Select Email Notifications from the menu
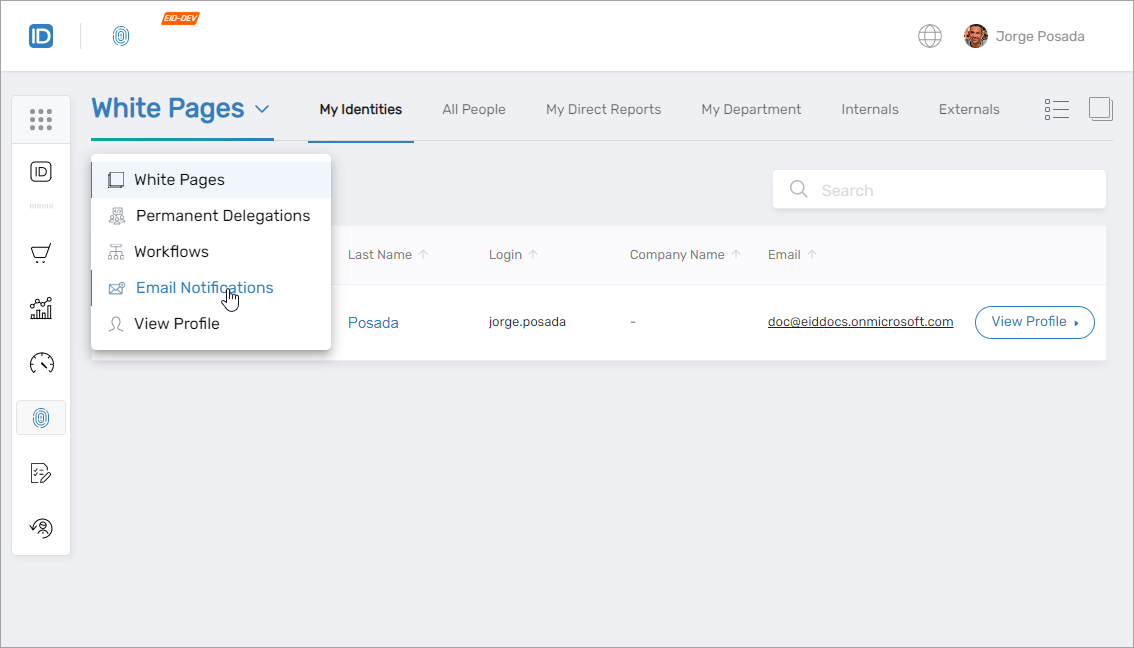Image resolution: width=1134 pixels, height=648 pixels. 204,287
